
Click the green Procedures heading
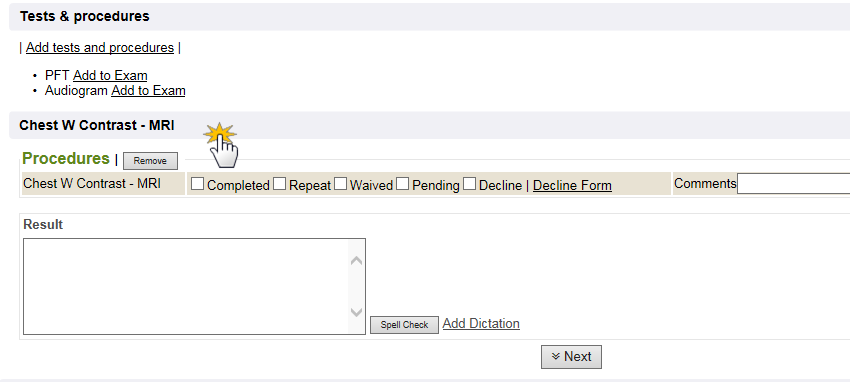tap(66, 158)
